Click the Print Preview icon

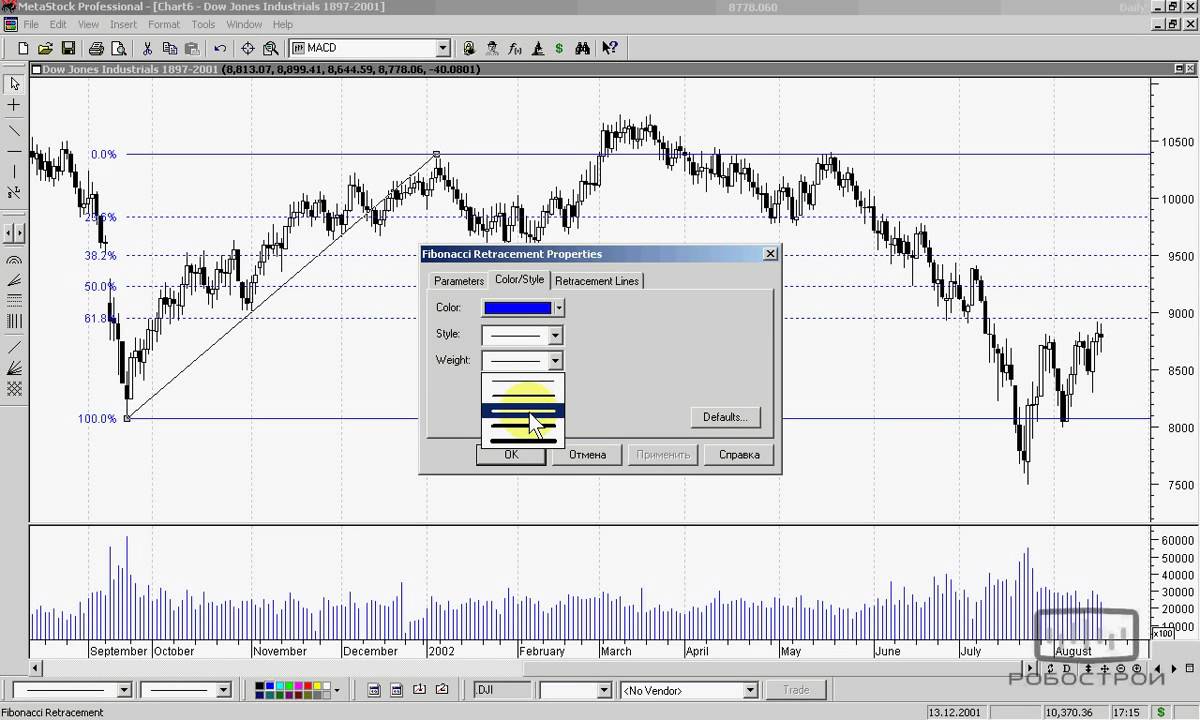click(118, 48)
